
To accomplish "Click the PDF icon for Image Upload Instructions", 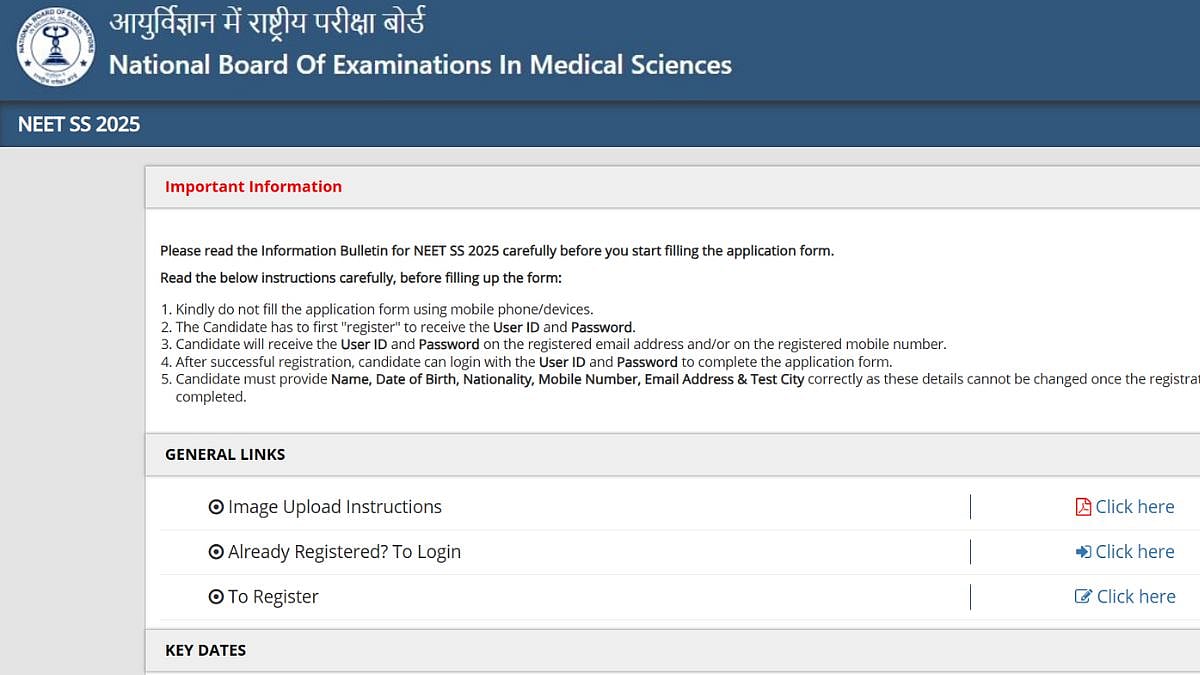I will click(x=1085, y=506).
